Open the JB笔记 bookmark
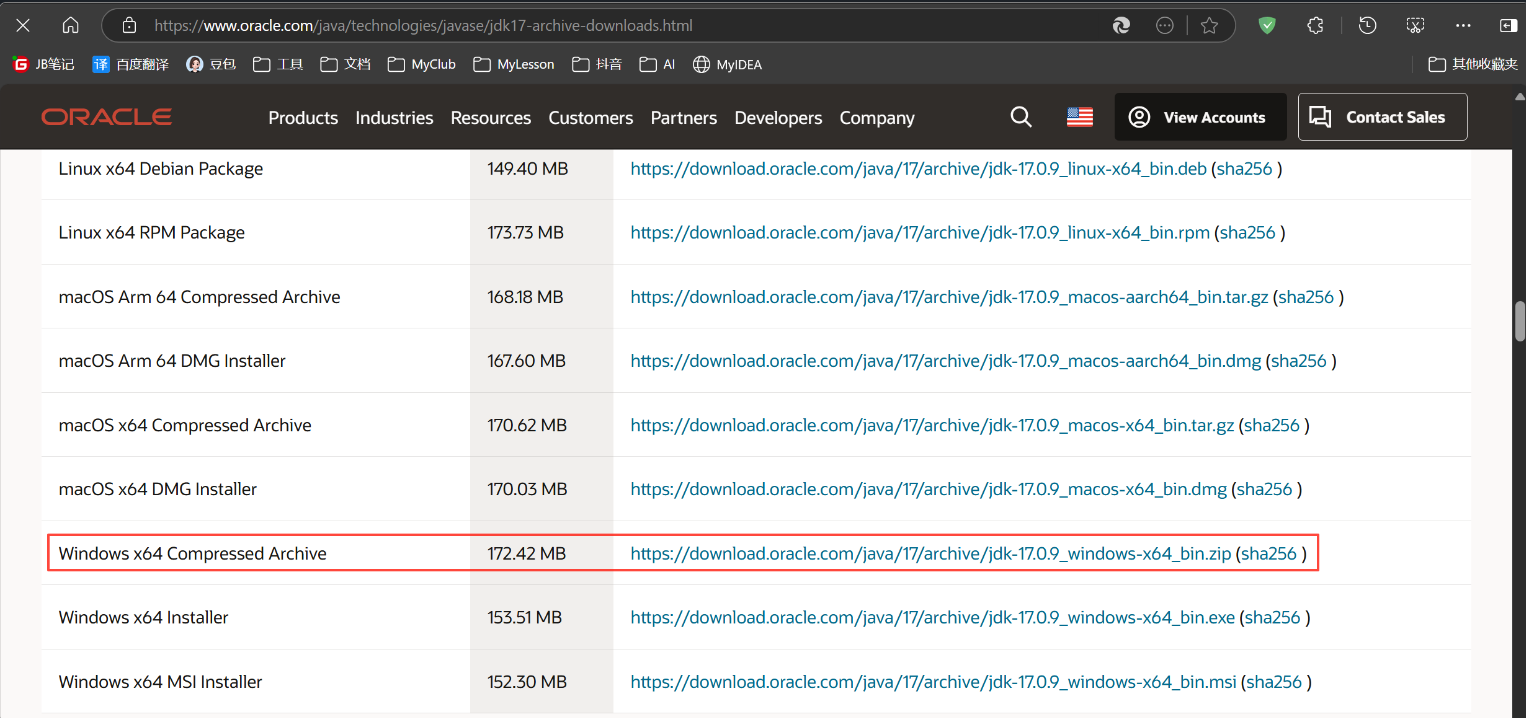The image size is (1526, 718). tap(43, 64)
